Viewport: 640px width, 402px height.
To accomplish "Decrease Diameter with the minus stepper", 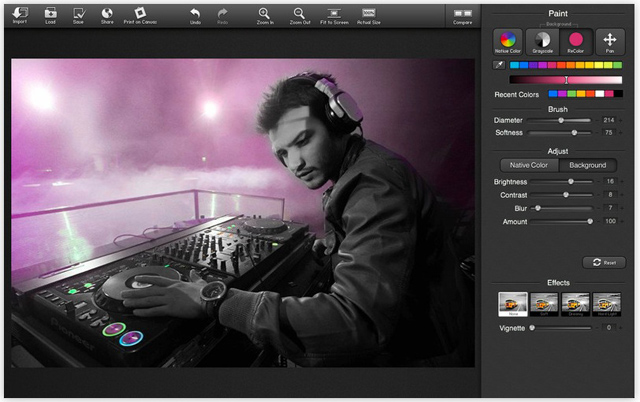I will [597, 120].
